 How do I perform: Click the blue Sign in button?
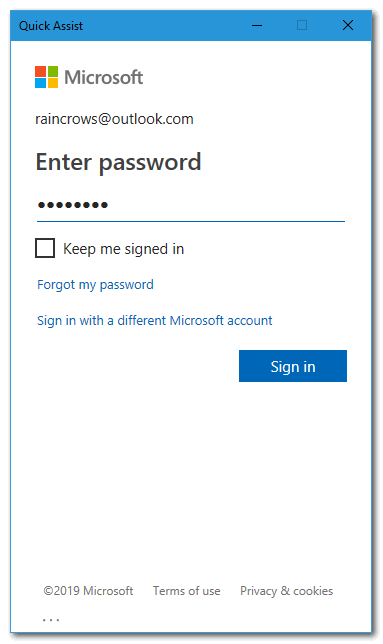coord(293,366)
